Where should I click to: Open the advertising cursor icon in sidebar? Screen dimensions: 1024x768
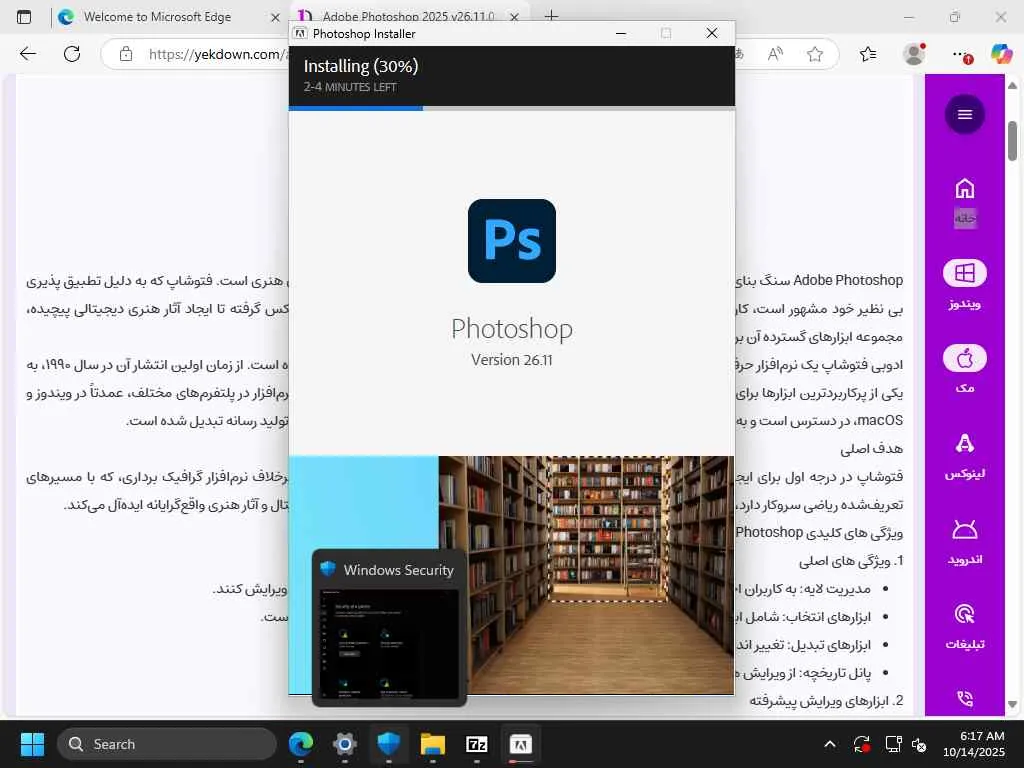965,614
